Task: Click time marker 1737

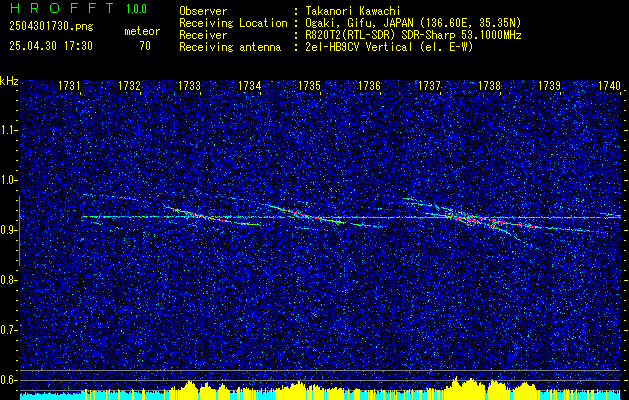Action: click(429, 85)
